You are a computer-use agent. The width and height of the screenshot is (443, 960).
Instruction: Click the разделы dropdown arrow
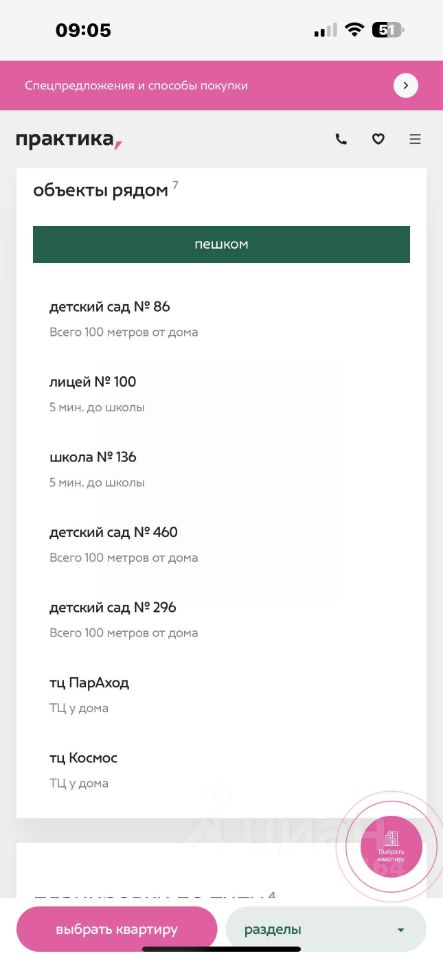point(401,930)
